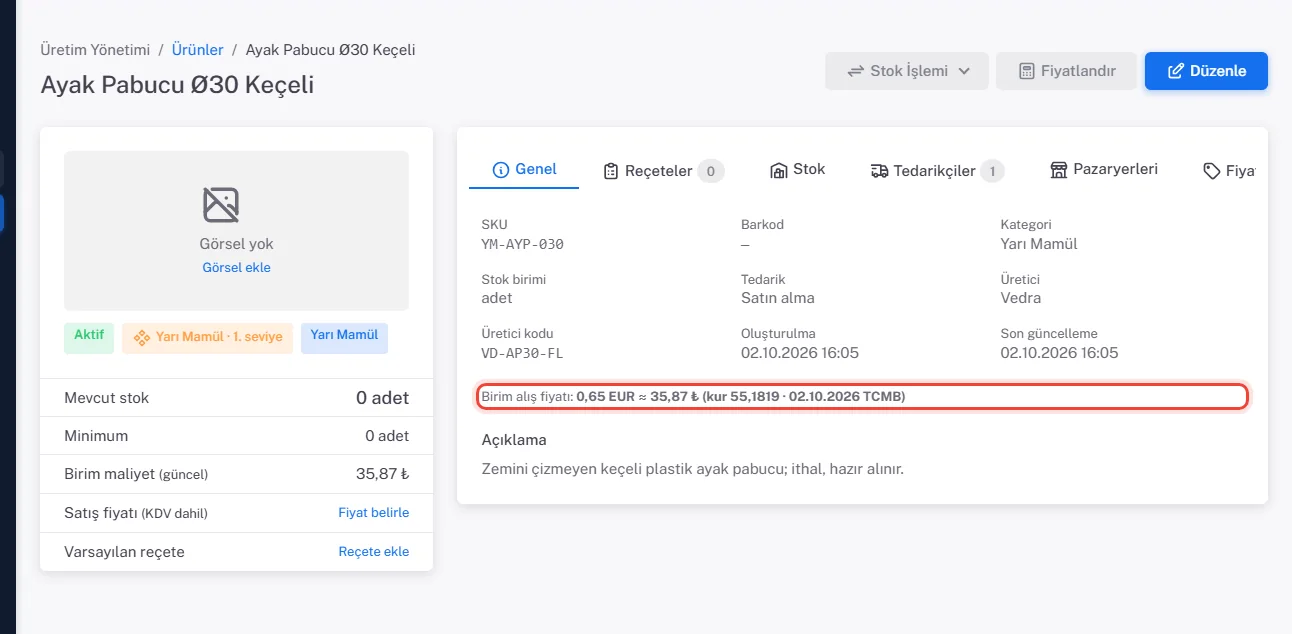Viewport: 1292px width, 634px height.
Task: Click the Tedarik value Satın alma
Action: coord(778,298)
